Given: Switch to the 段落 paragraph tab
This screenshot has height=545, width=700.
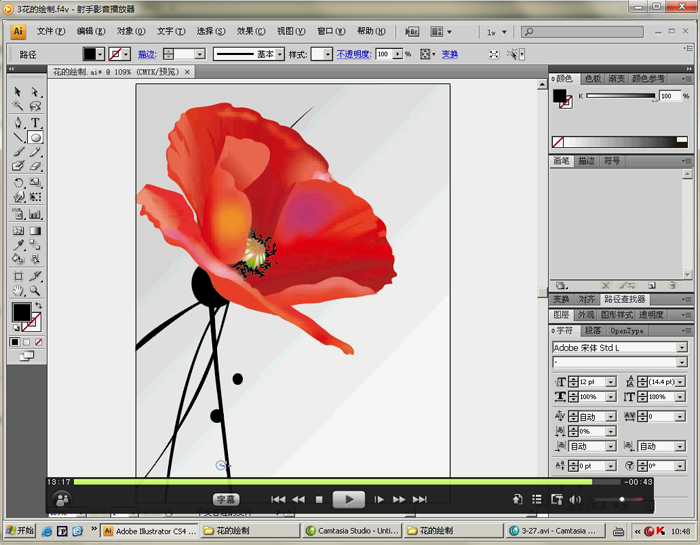Looking at the screenshot, I should point(593,331).
